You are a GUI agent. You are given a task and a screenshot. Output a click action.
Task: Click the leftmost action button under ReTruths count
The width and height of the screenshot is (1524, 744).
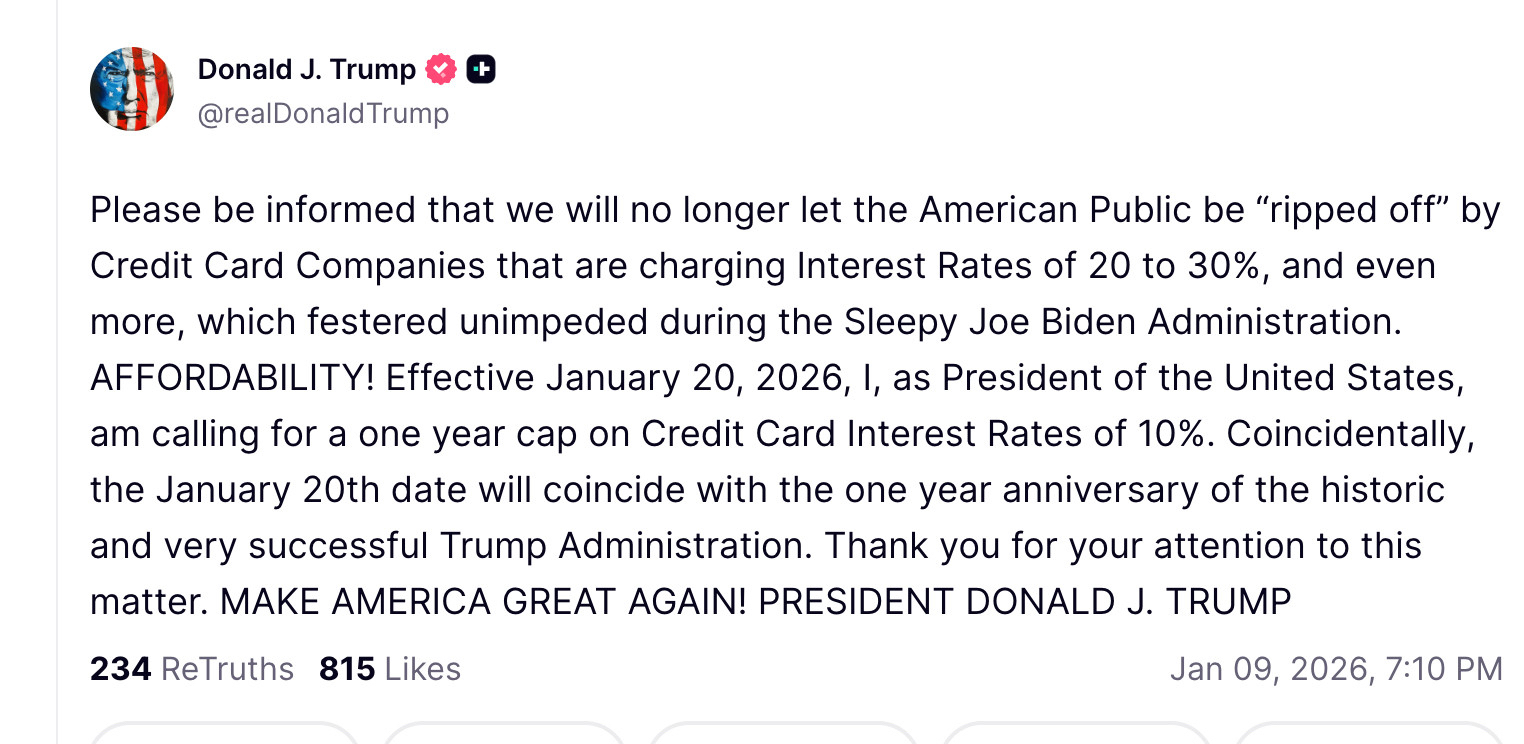225,735
